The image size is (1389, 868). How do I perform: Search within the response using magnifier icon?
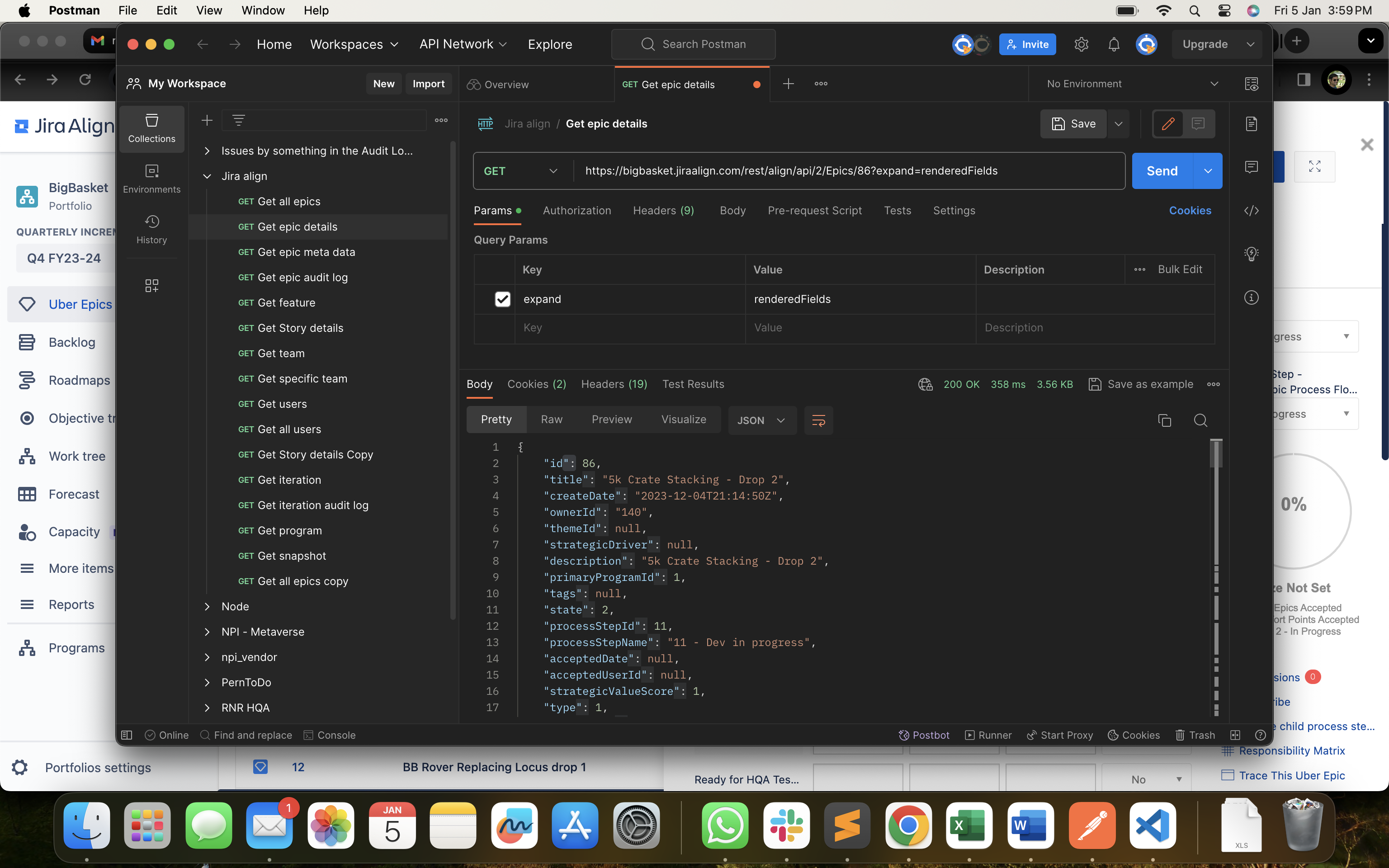click(1201, 420)
